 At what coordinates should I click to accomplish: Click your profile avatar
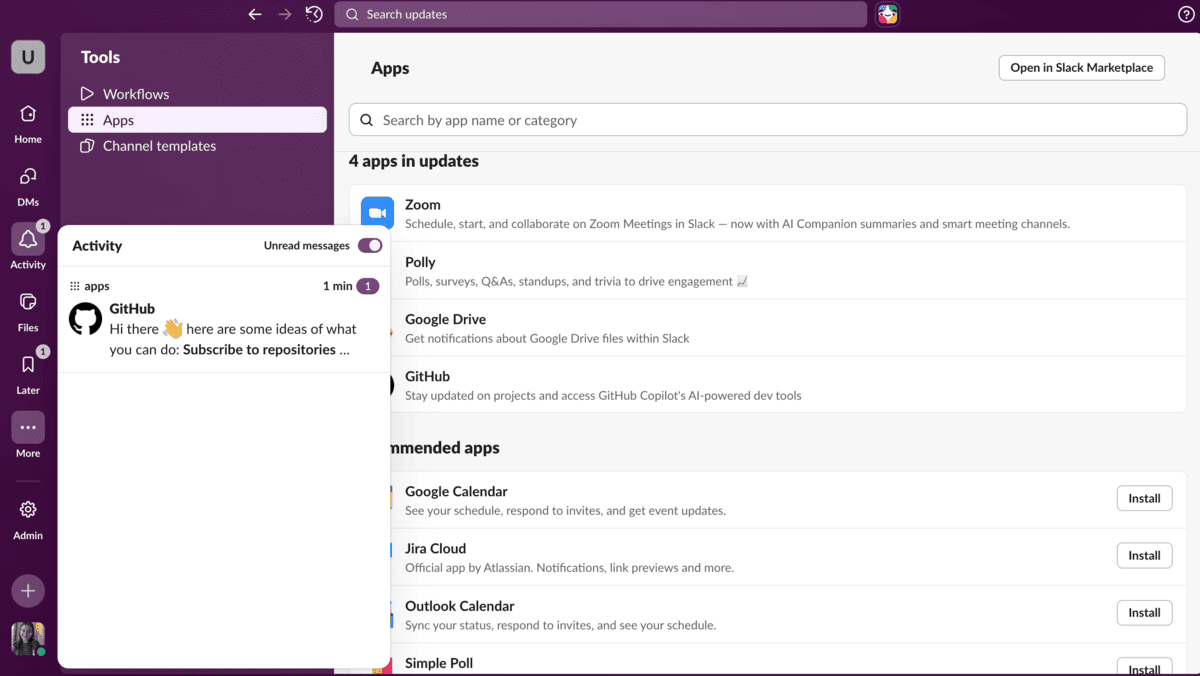point(27,639)
